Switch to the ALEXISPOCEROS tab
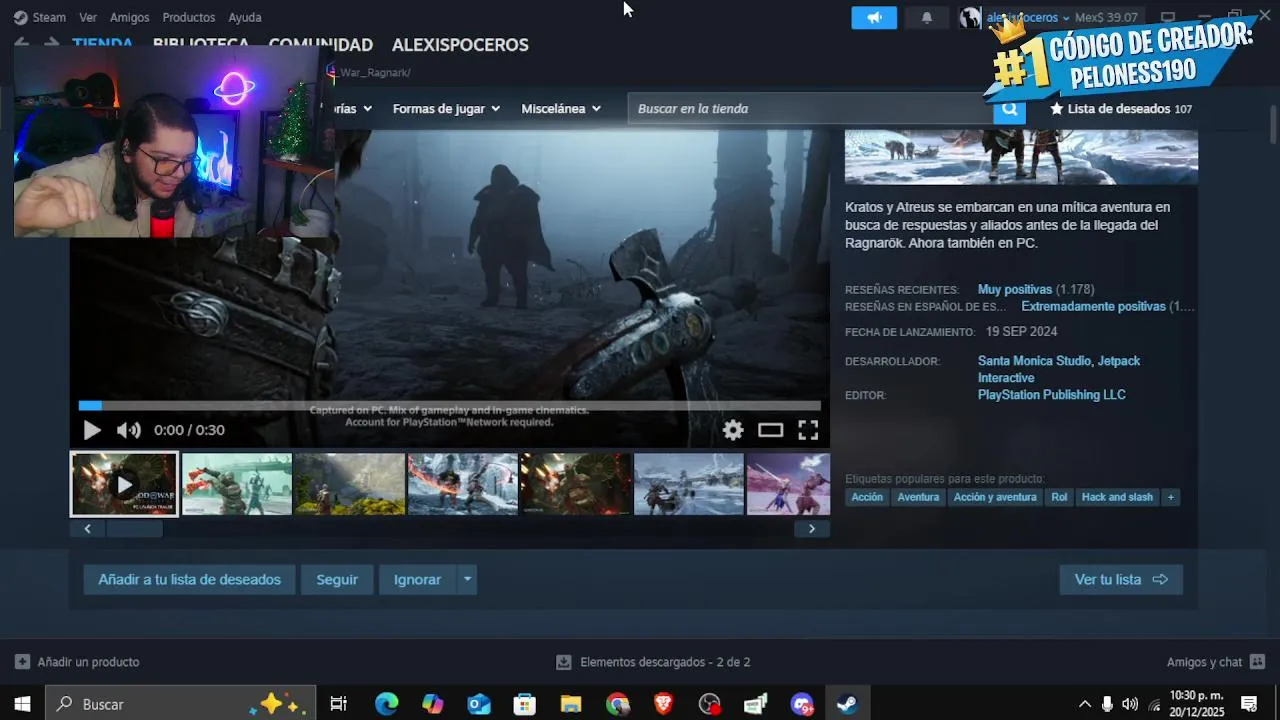The width and height of the screenshot is (1280, 720). (x=460, y=45)
